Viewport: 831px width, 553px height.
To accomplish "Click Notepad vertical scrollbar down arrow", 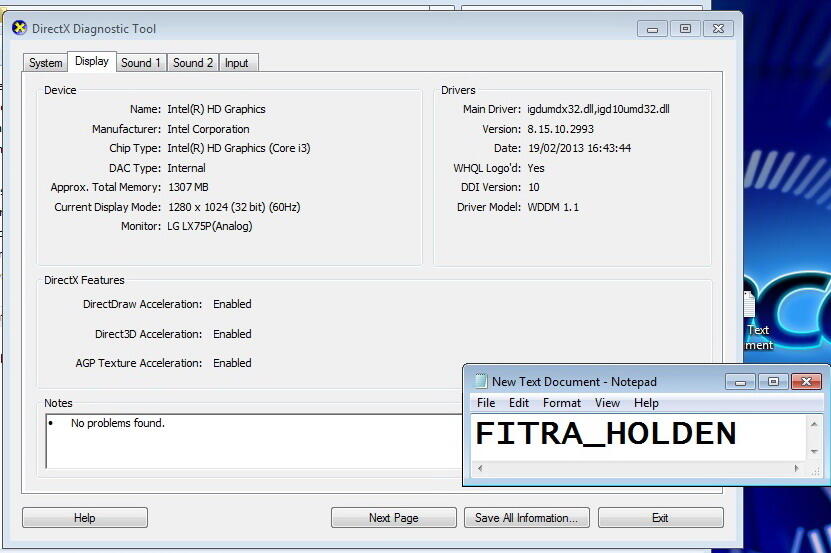I will (814, 452).
